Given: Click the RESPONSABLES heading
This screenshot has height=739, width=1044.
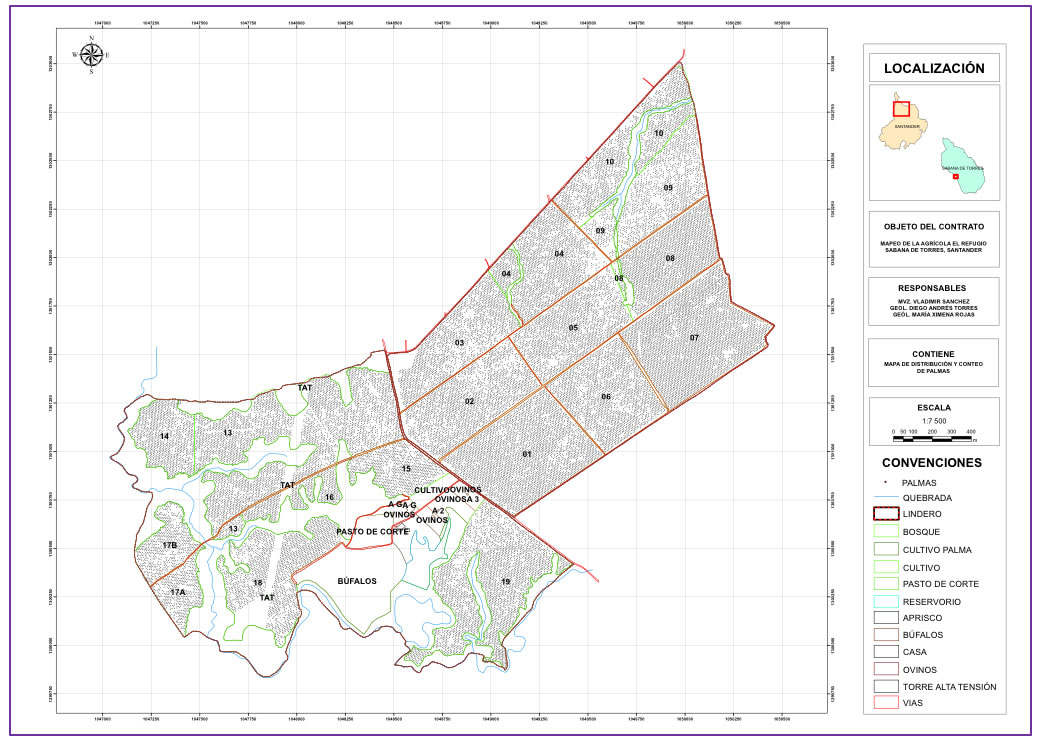Looking at the screenshot, I should point(931,288).
